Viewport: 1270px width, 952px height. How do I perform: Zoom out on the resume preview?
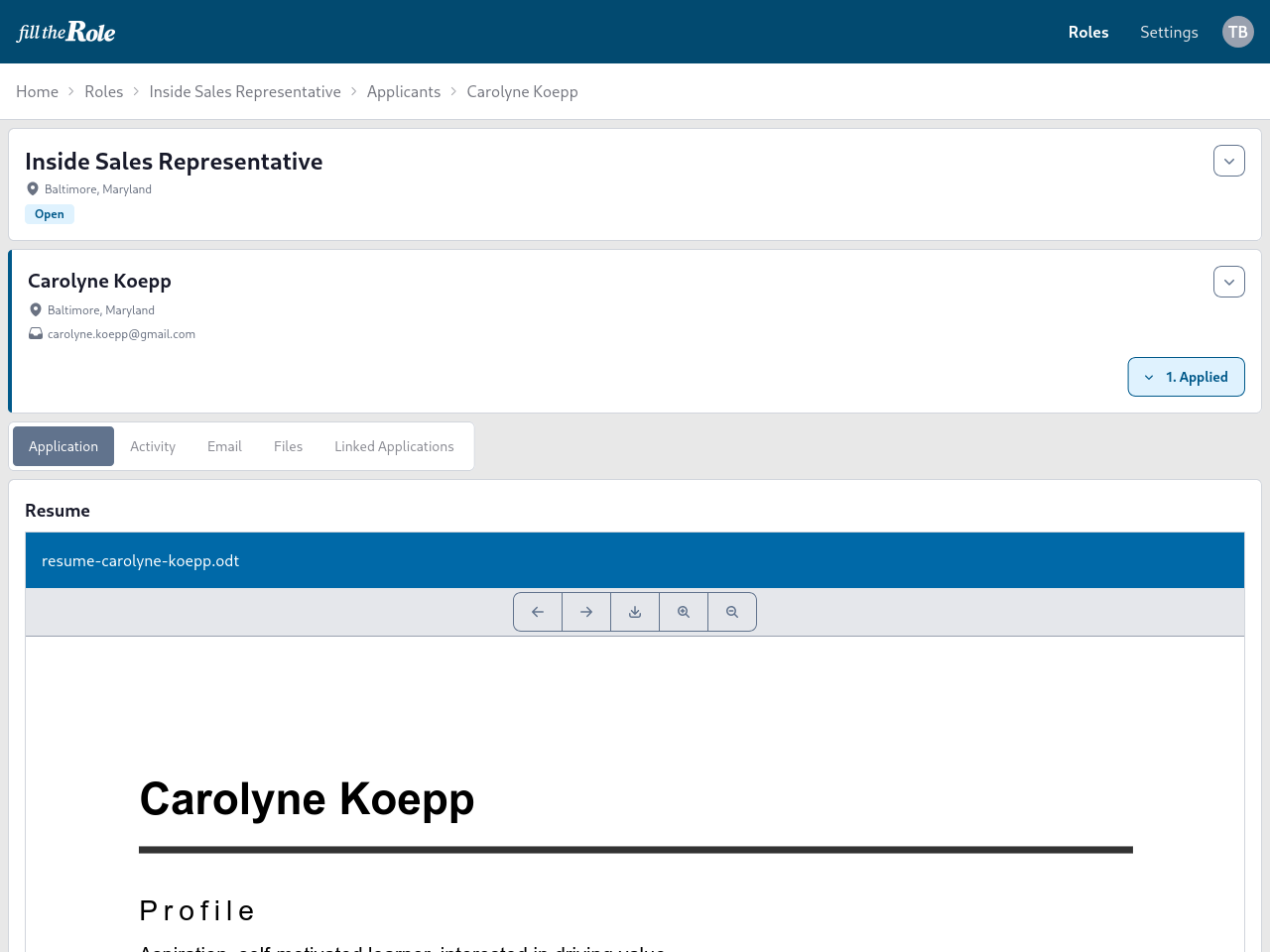[x=731, y=612]
